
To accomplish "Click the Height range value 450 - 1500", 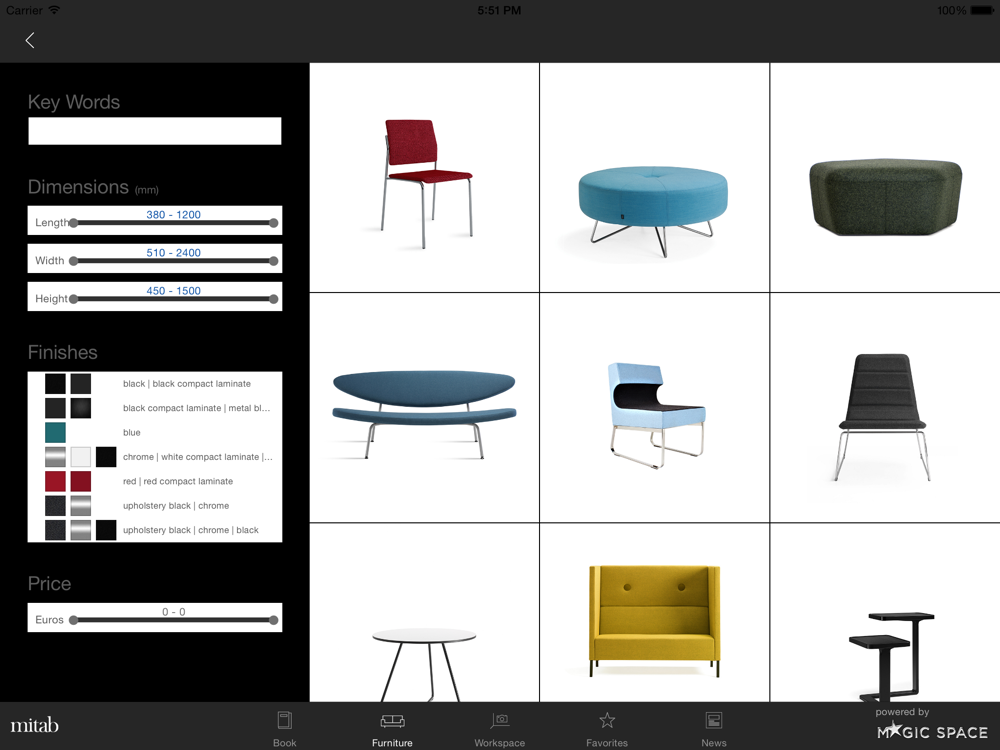I will coord(173,291).
